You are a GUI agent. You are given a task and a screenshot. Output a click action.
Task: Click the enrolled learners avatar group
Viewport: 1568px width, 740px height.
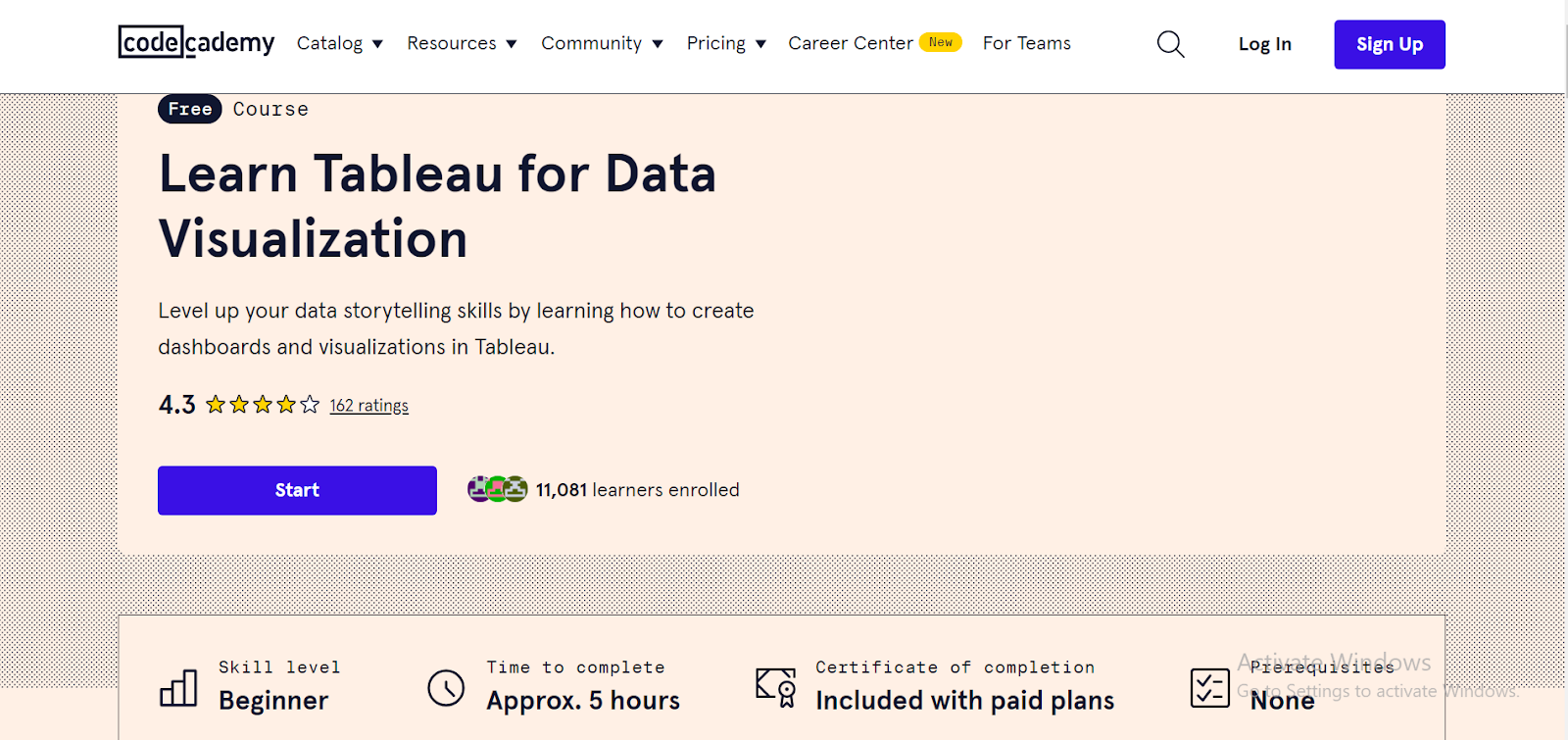point(496,489)
